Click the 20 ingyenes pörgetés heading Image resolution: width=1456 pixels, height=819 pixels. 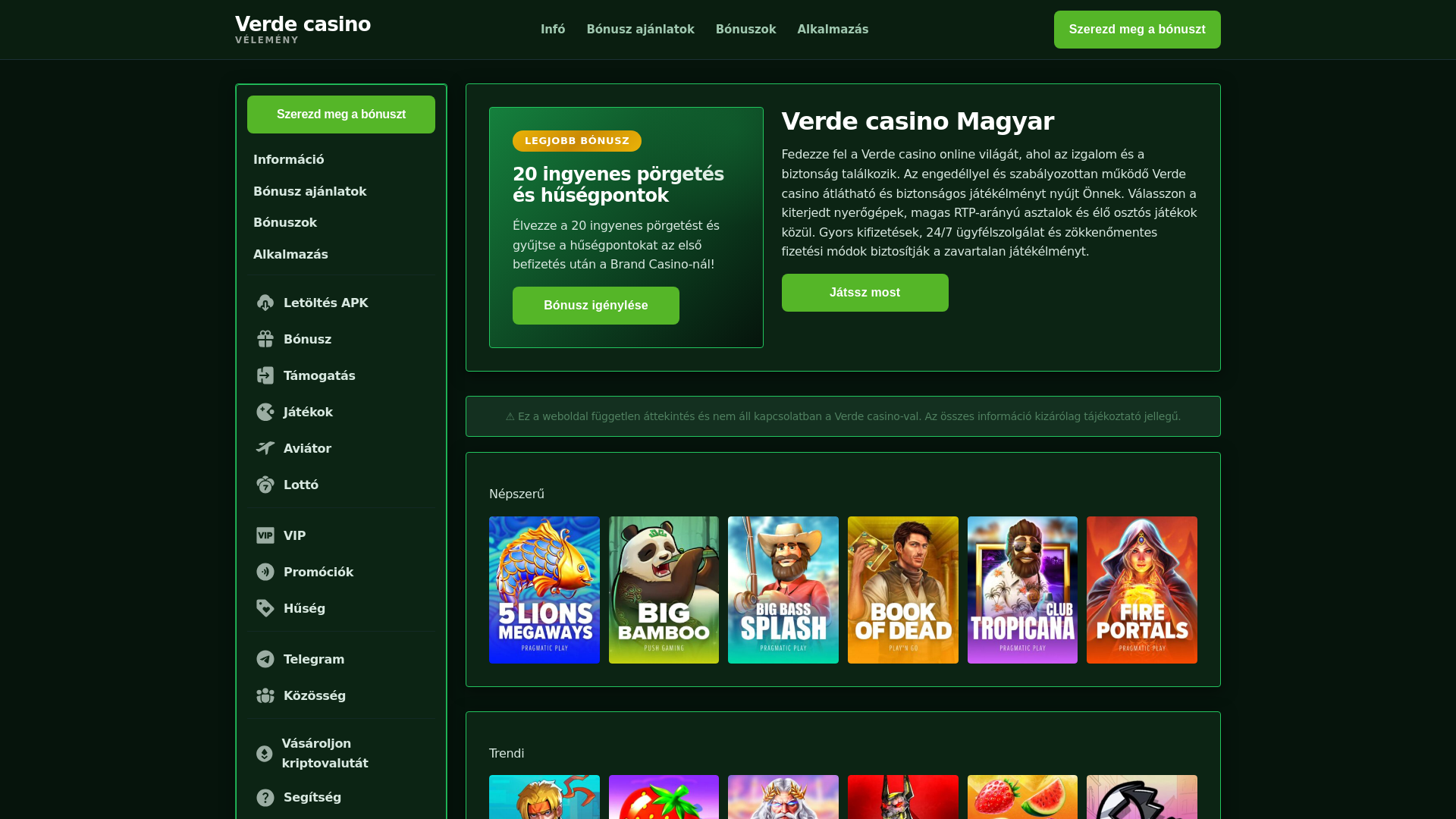click(618, 185)
